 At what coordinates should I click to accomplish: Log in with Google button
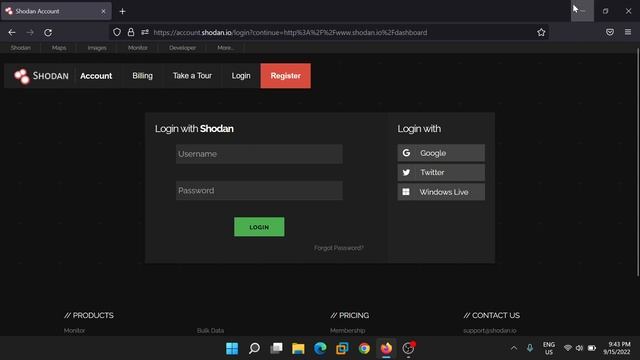pyautogui.click(x=441, y=153)
